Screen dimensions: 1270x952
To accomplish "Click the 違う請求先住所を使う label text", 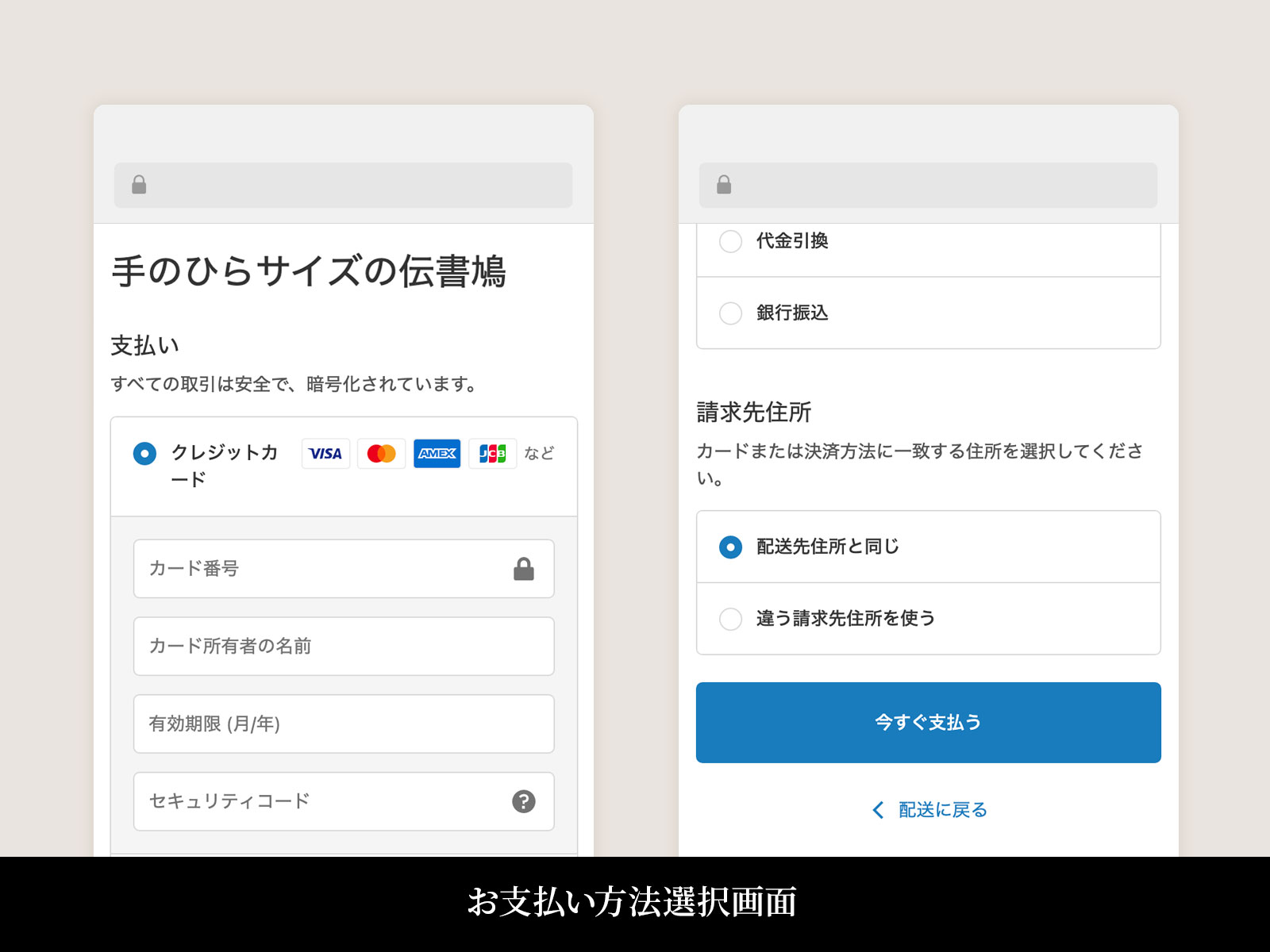I will pyautogui.click(x=846, y=619).
